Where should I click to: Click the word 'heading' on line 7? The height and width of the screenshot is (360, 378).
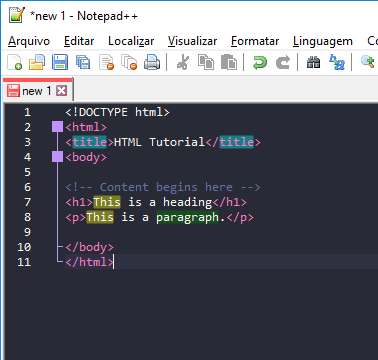point(187,202)
